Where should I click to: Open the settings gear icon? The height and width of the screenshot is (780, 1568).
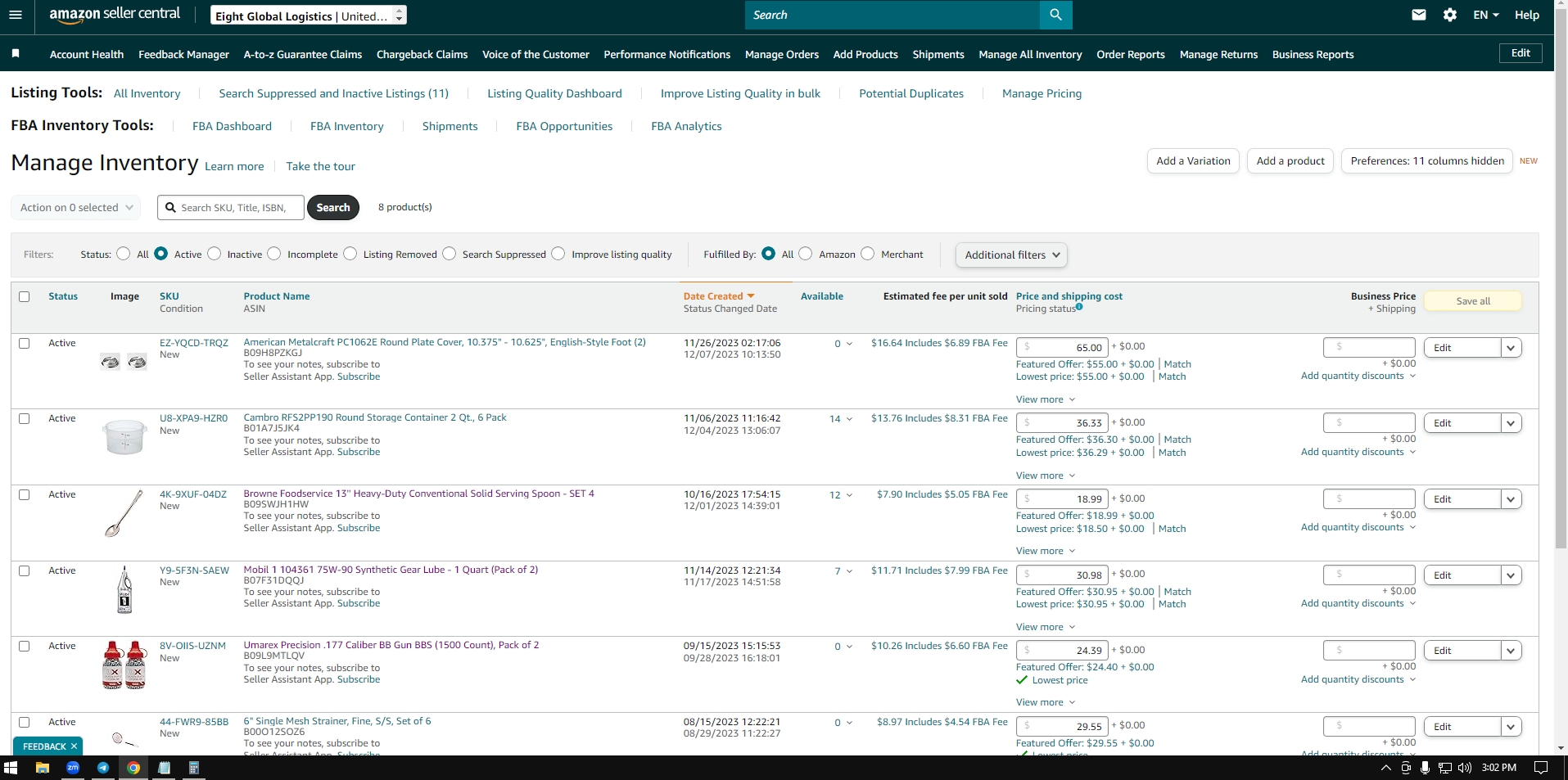(1450, 15)
